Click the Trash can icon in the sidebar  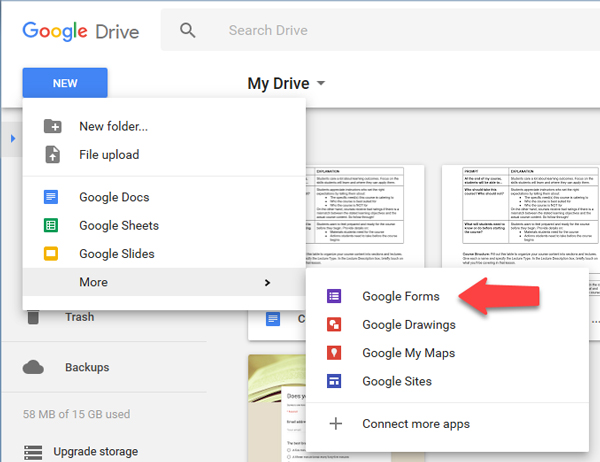pos(33,317)
